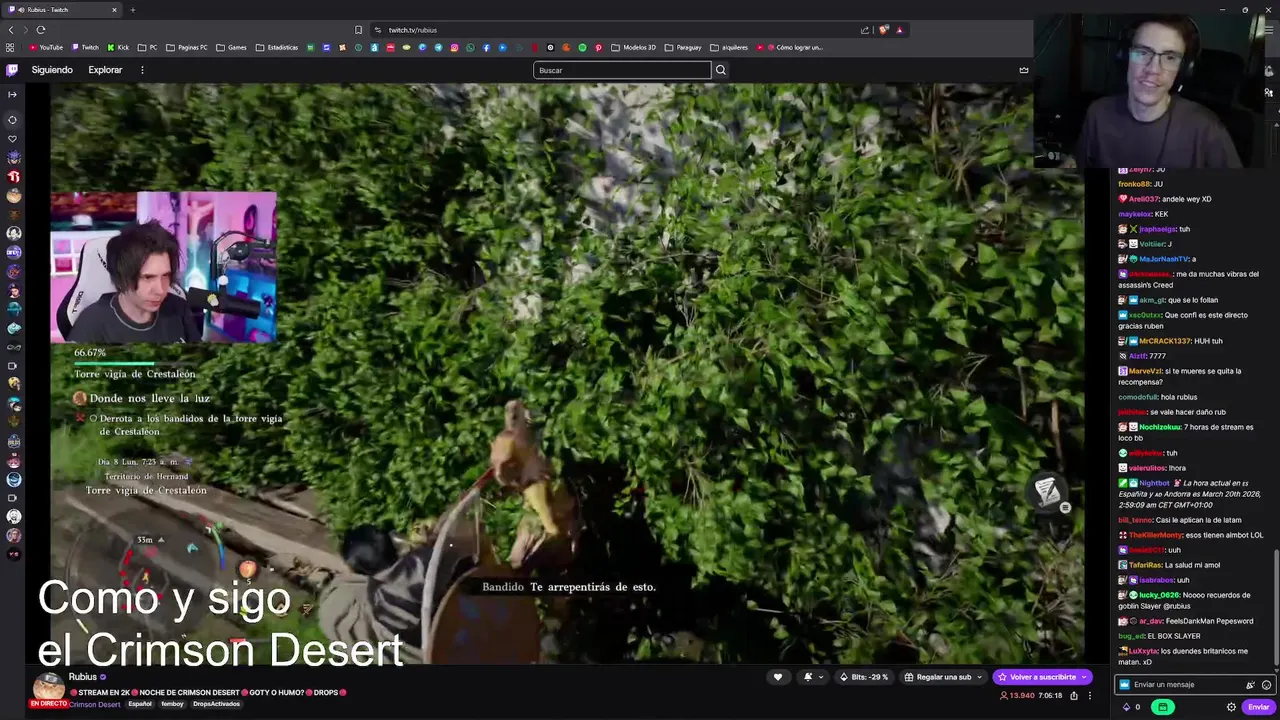Bookmark this page icon
Image resolution: width=1280 pixels, height=720 pixels.
[358, 30]
